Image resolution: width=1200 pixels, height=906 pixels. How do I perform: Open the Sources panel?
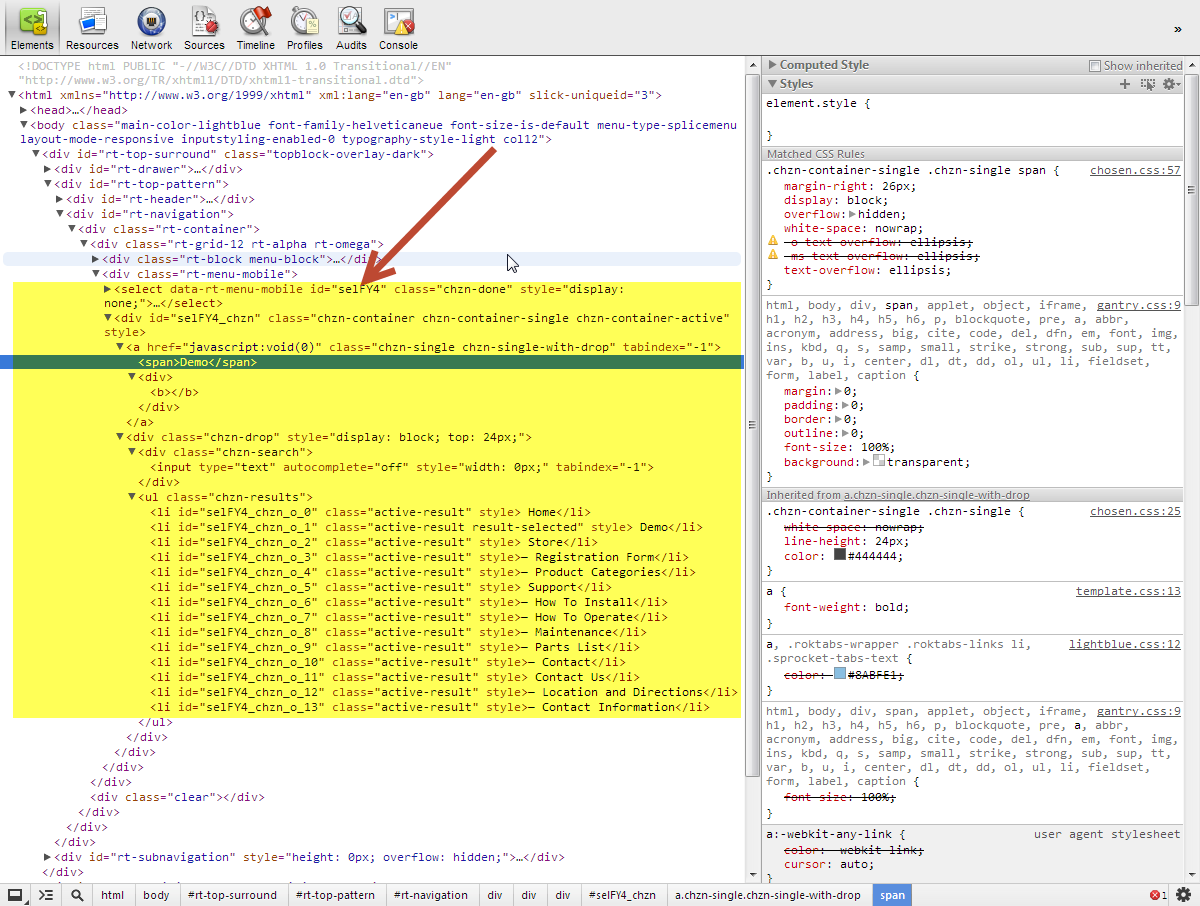[204, 27]
